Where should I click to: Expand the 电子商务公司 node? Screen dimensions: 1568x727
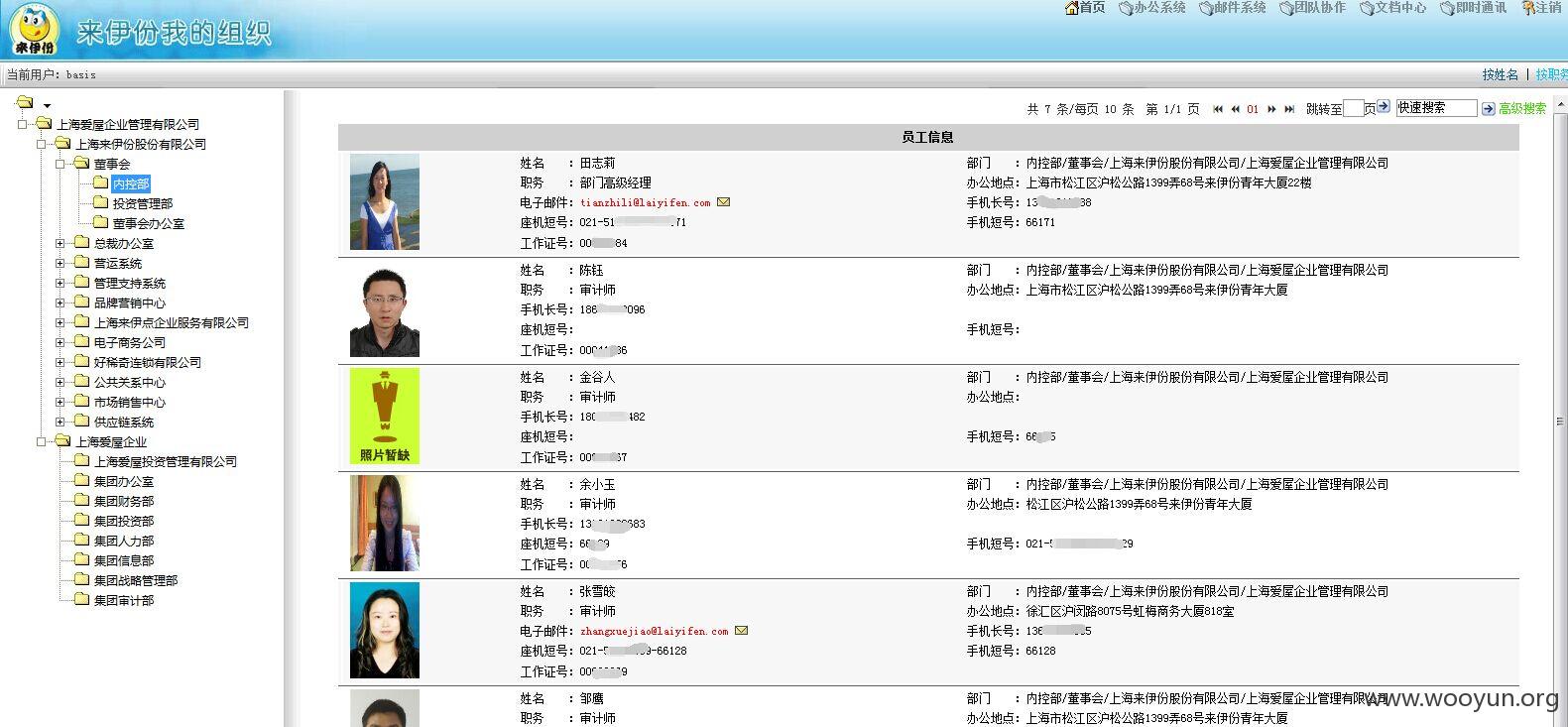pos(60,342)
